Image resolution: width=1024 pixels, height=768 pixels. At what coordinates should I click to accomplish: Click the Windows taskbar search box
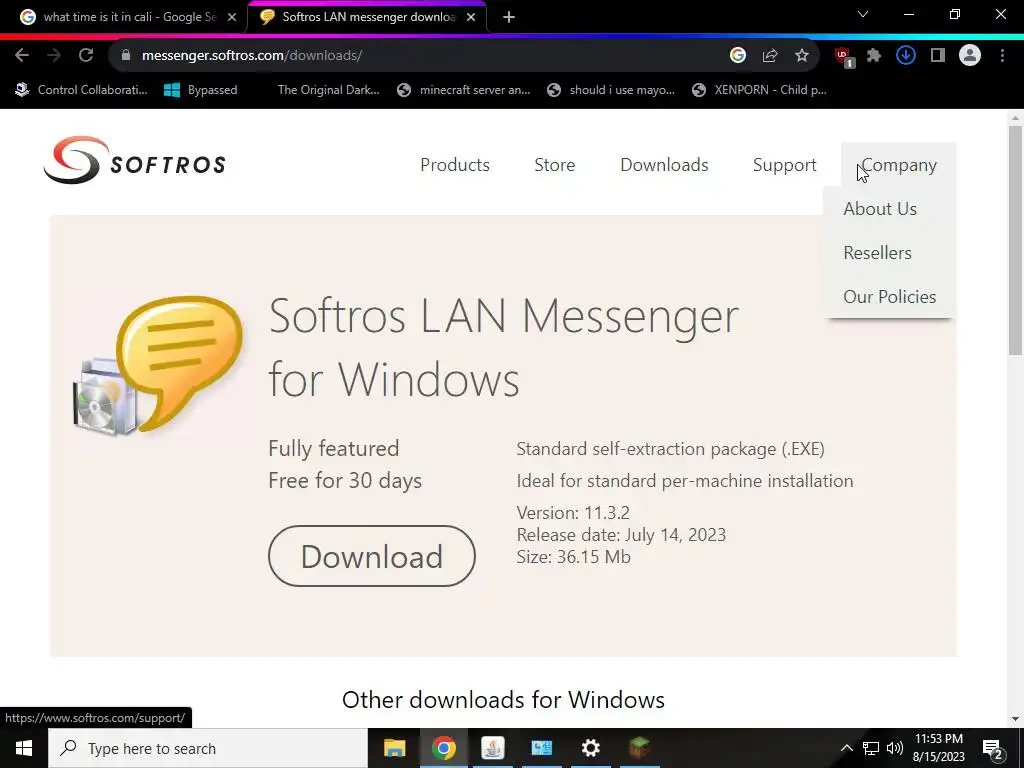[x=208, y=748]
